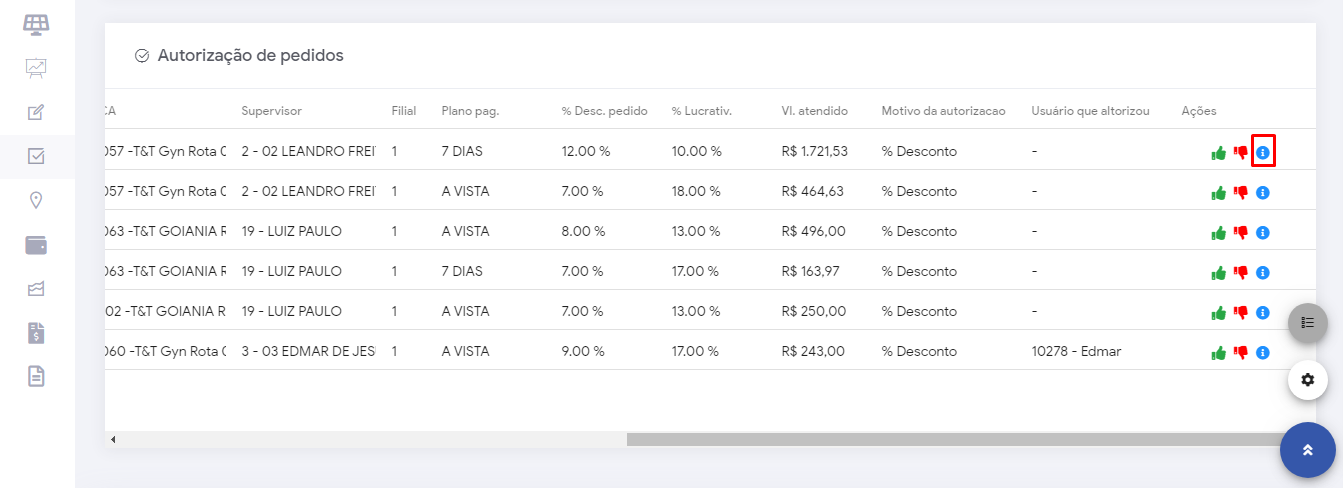
Task: Click the horizontal scrollbar thumb
Action: click(x=960, y=439)
